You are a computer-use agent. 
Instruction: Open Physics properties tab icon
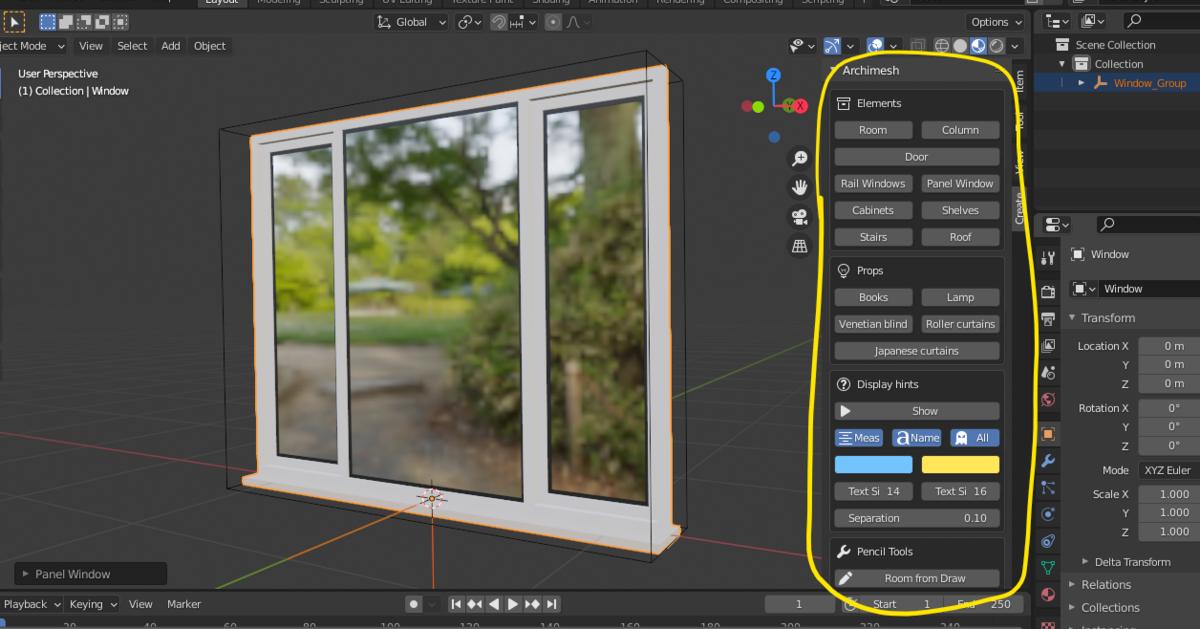1048,514
